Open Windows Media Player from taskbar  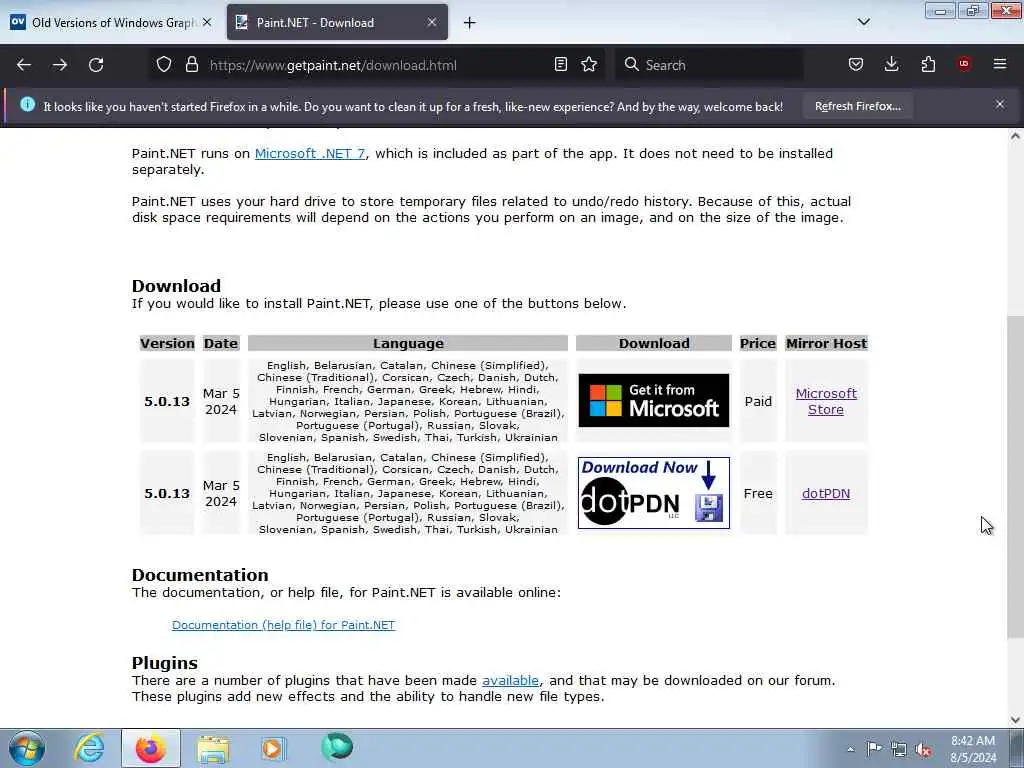coord(273,748)
